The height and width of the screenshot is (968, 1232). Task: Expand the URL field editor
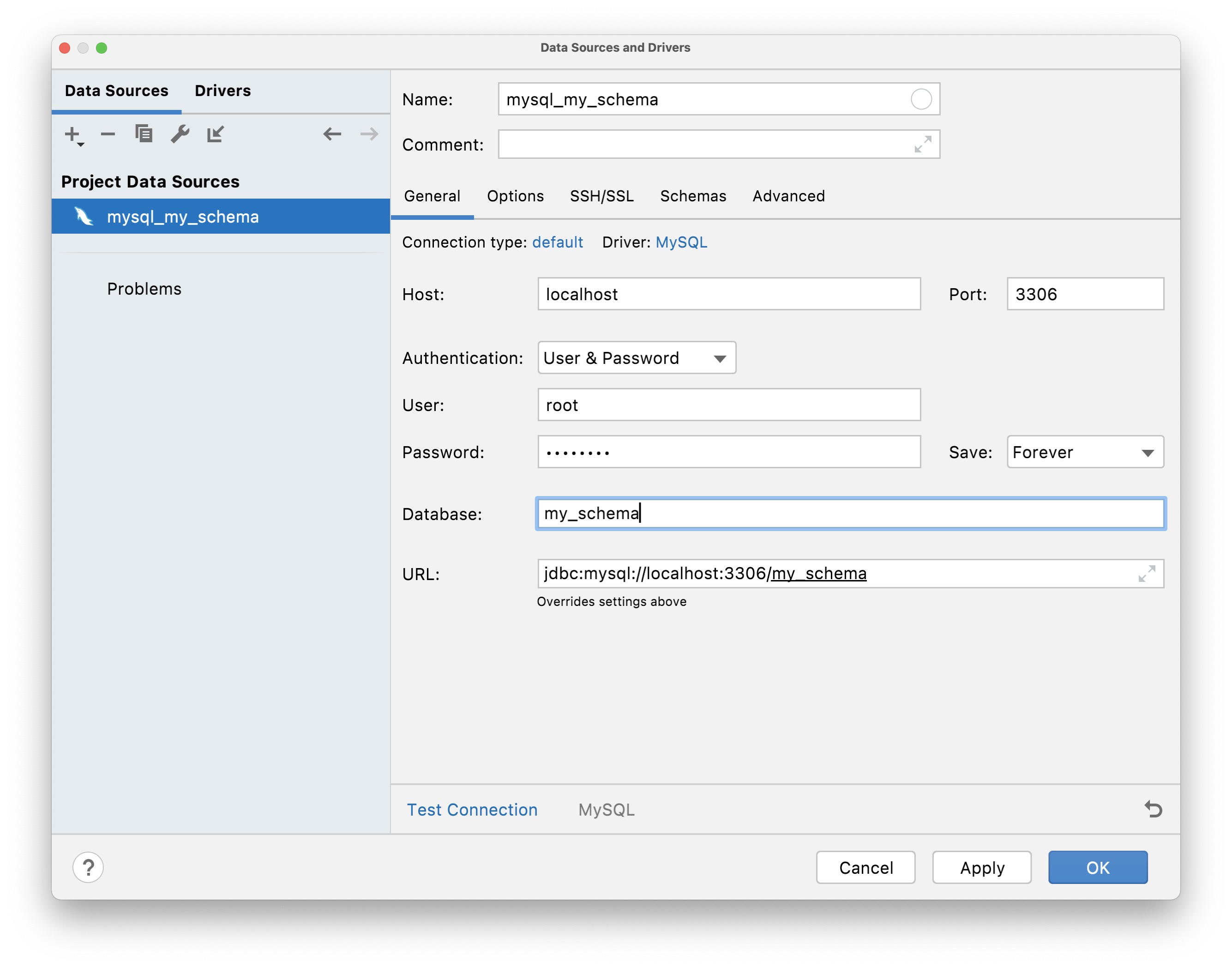[1146, 574]
